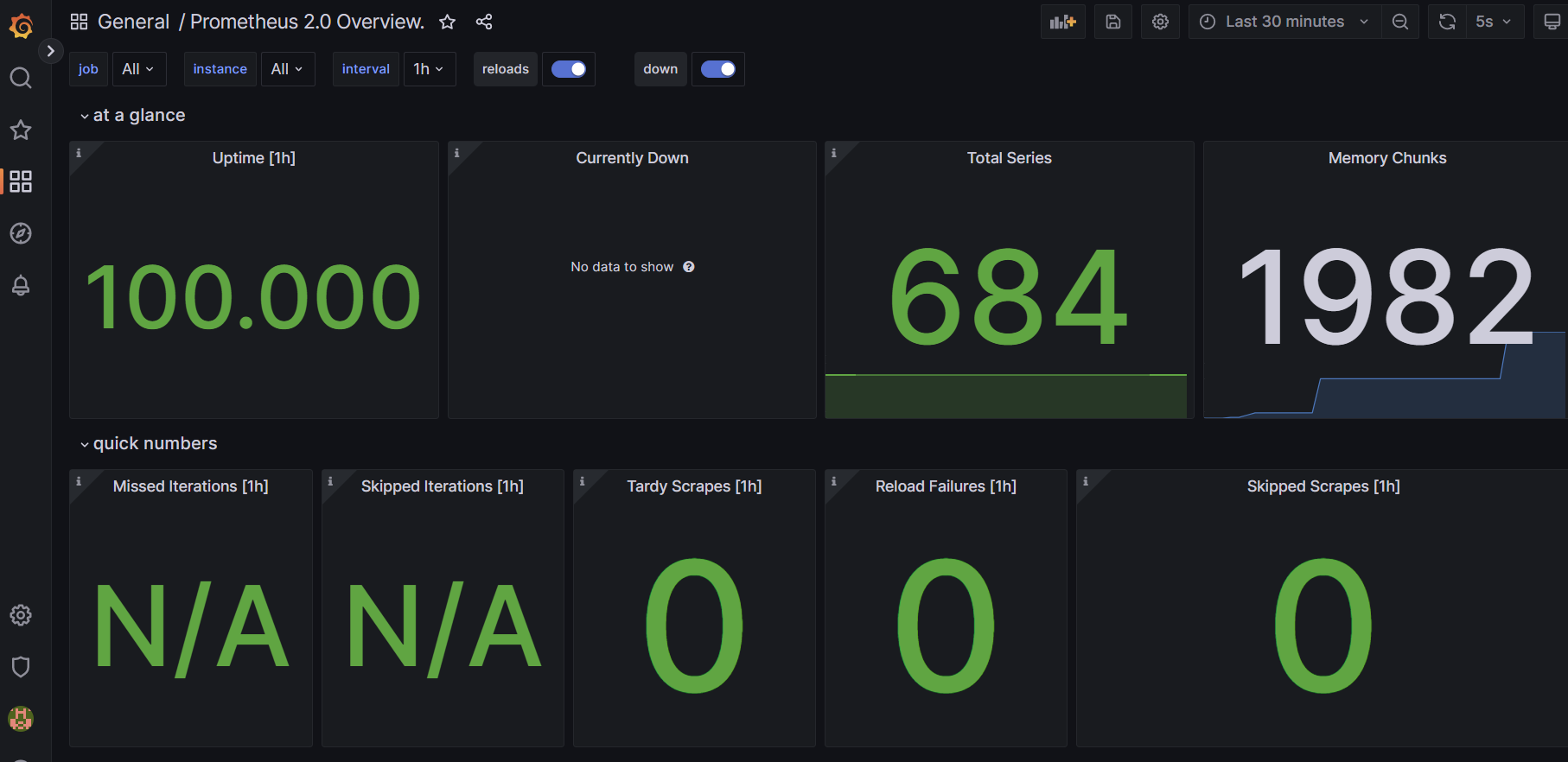Open the Grafana home logo
The image size is (1568, 762).
pyautogui.click(x=21, y=26)
